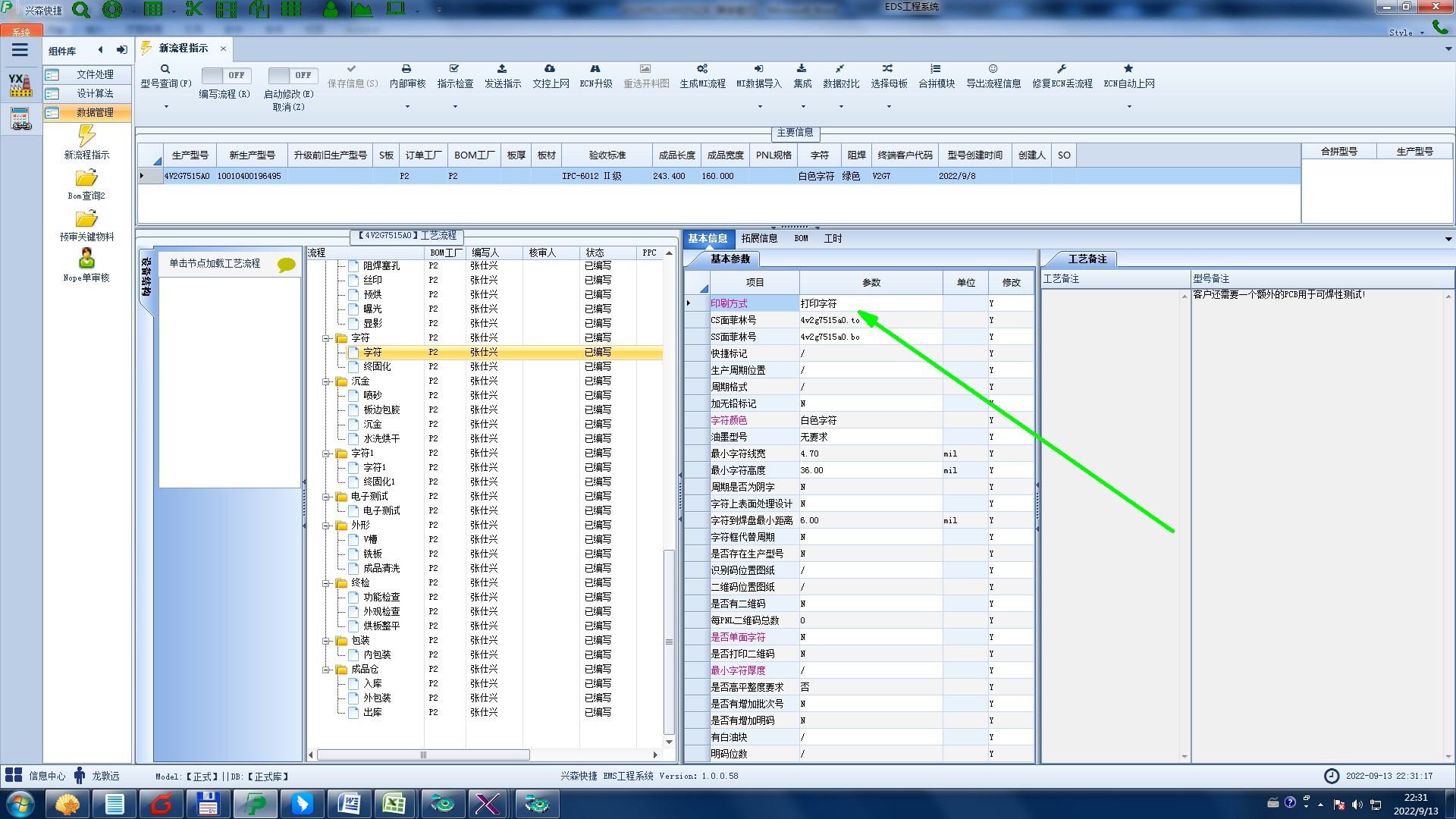Collapse the 电子测试 folder node
Screen dimensions: 1456x819
(x=327, y=497)
